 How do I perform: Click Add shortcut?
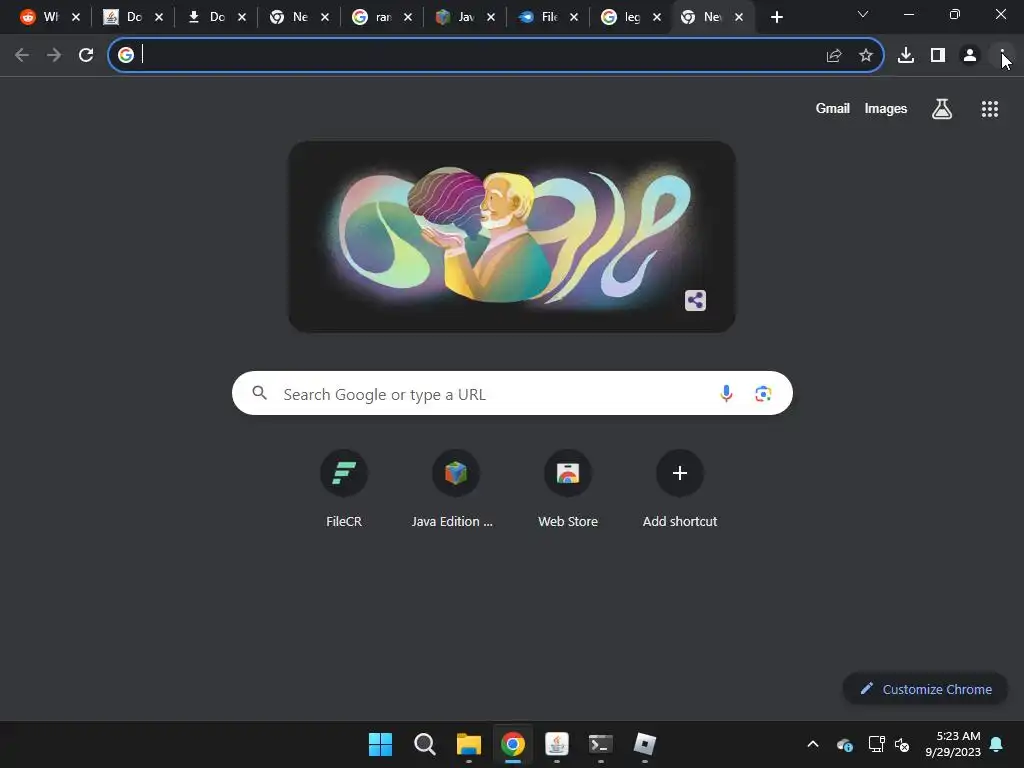[x=680, y=490]
